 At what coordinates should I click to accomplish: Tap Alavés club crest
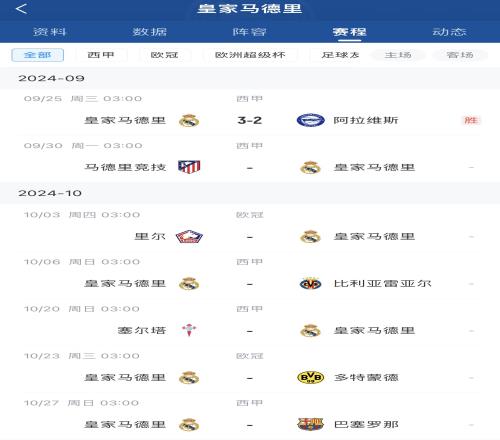pyautogui.click(x=310, y=120)
